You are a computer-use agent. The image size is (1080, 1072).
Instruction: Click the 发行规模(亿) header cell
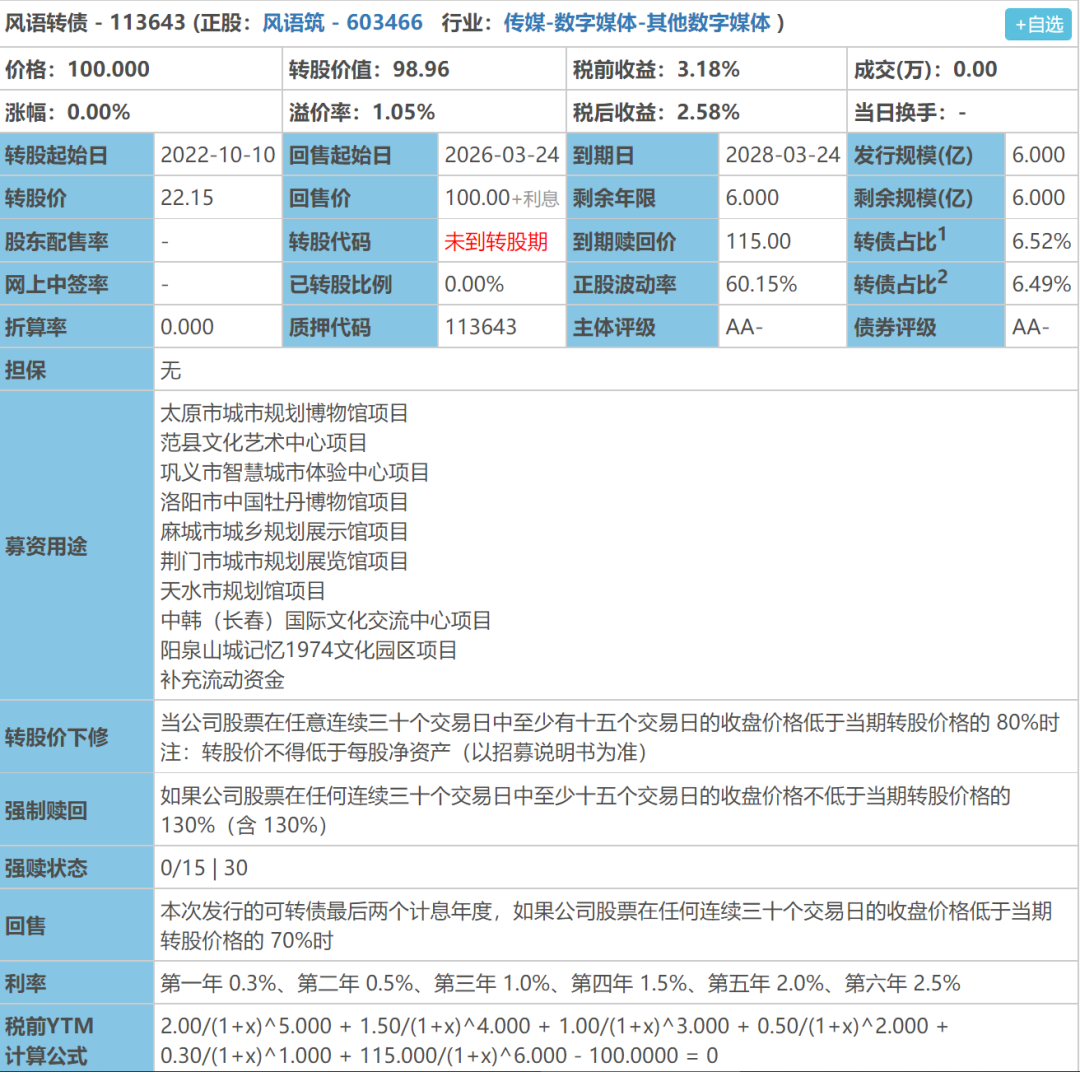pyautogui.click(x=926, y=154)
